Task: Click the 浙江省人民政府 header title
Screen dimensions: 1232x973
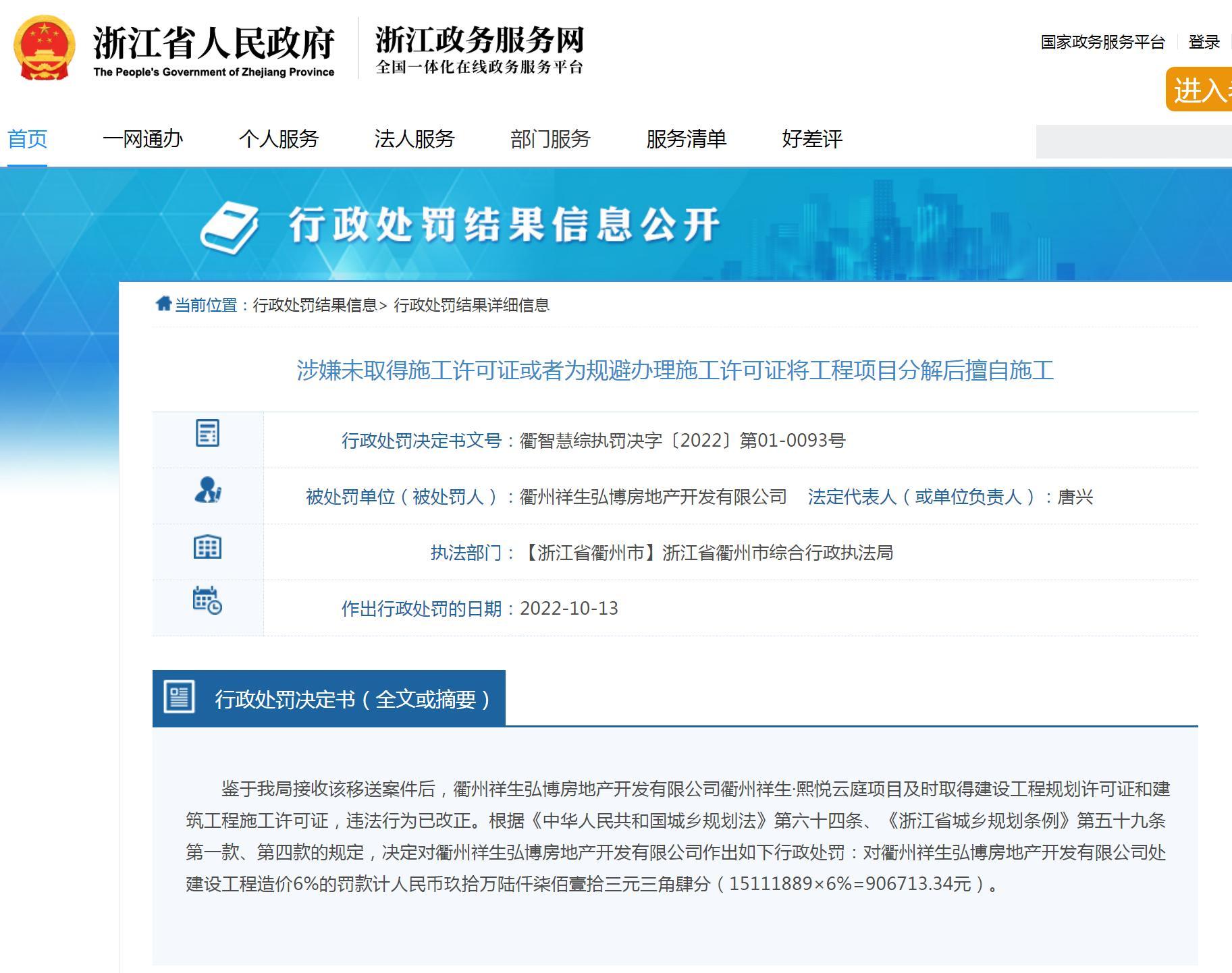Action: (x=213, y=43)
